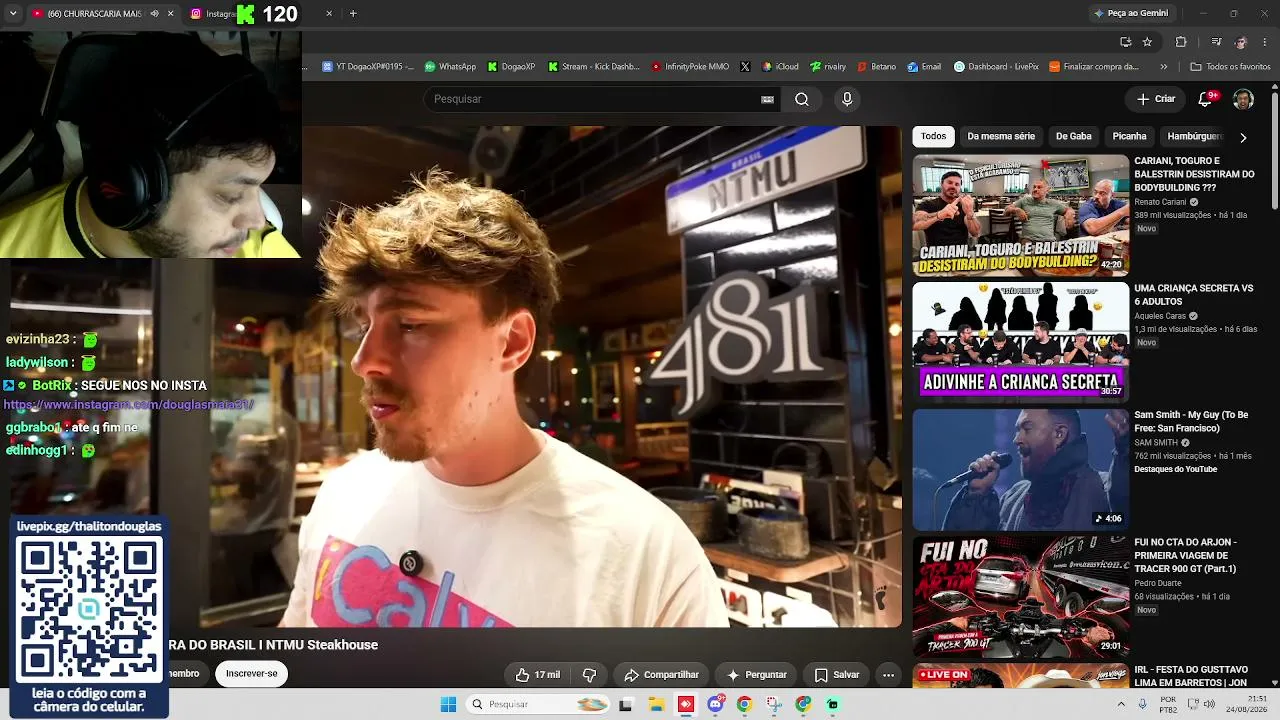Open the Sam Smith My Guy thumbnail
This screenshot has height=720, width=1280.
[x=1020, y=469]
